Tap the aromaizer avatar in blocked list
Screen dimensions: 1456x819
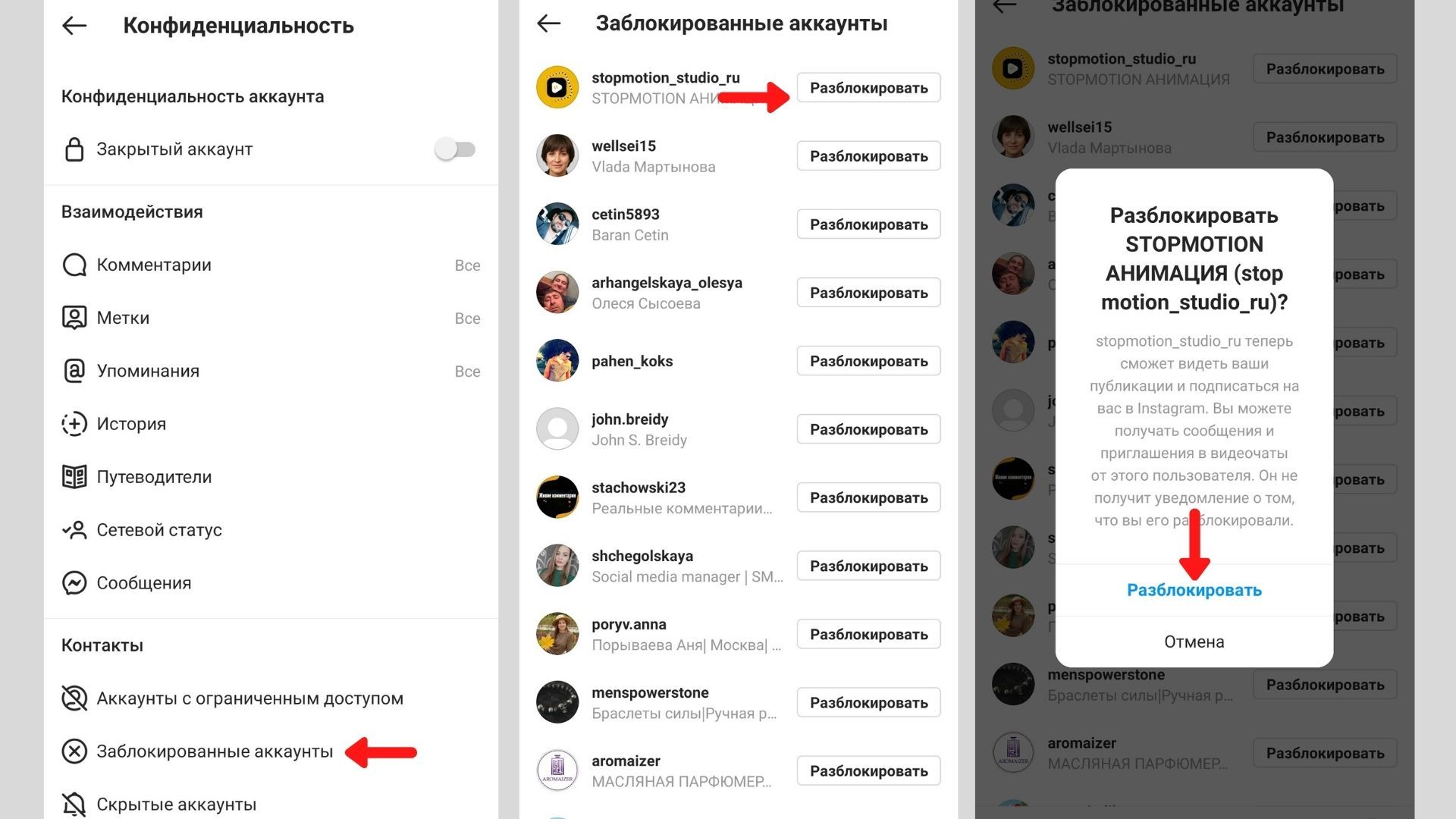557,770
